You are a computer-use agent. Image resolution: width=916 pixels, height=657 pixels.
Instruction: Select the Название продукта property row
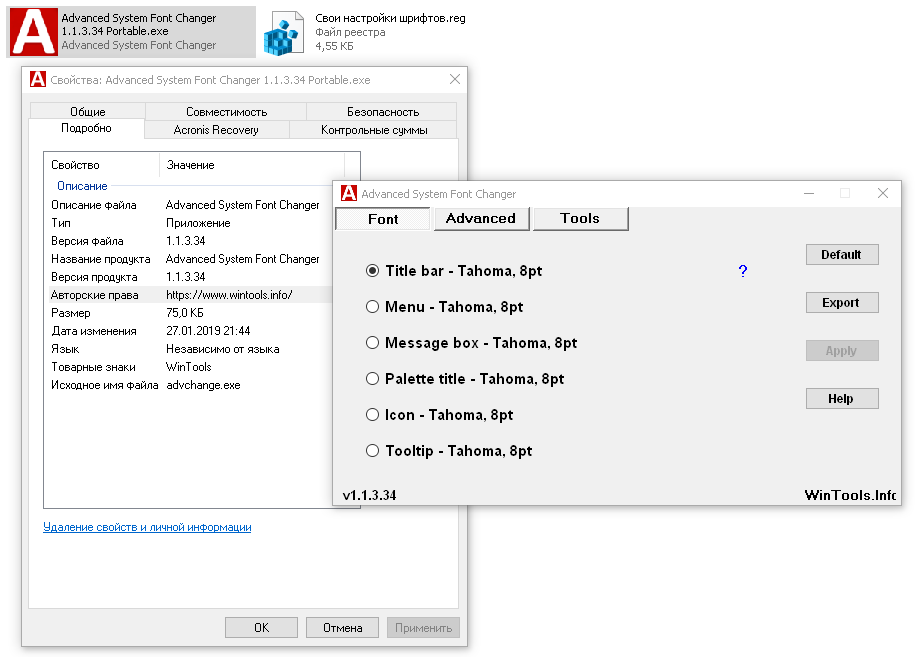[188, 259]
